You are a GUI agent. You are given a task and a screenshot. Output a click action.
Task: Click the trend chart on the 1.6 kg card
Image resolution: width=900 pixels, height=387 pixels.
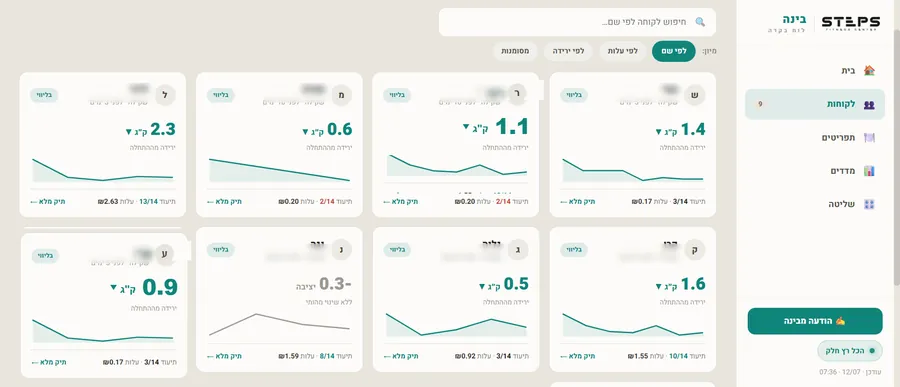tap(633, 325)
